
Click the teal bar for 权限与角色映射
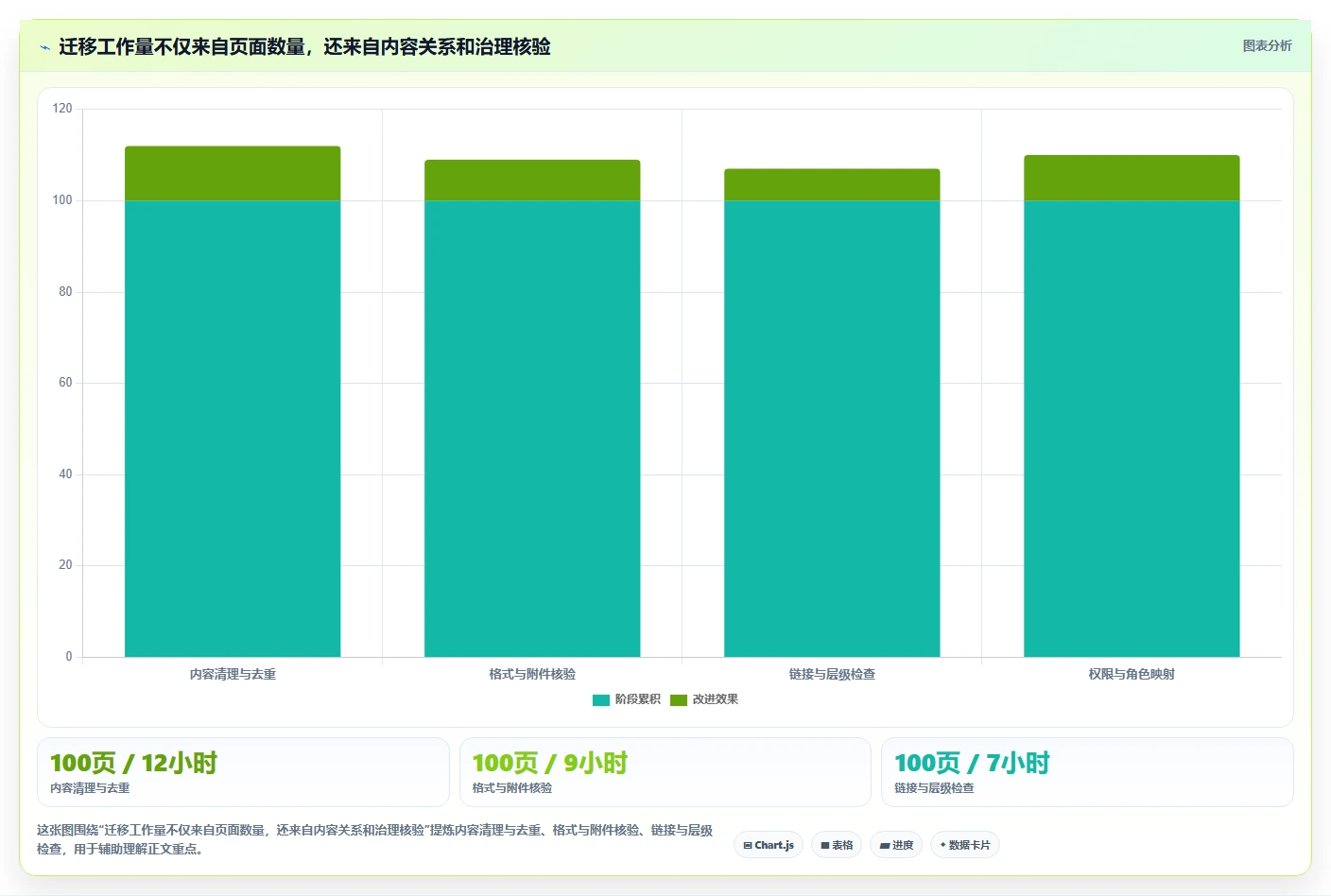tap(1132, 428)
